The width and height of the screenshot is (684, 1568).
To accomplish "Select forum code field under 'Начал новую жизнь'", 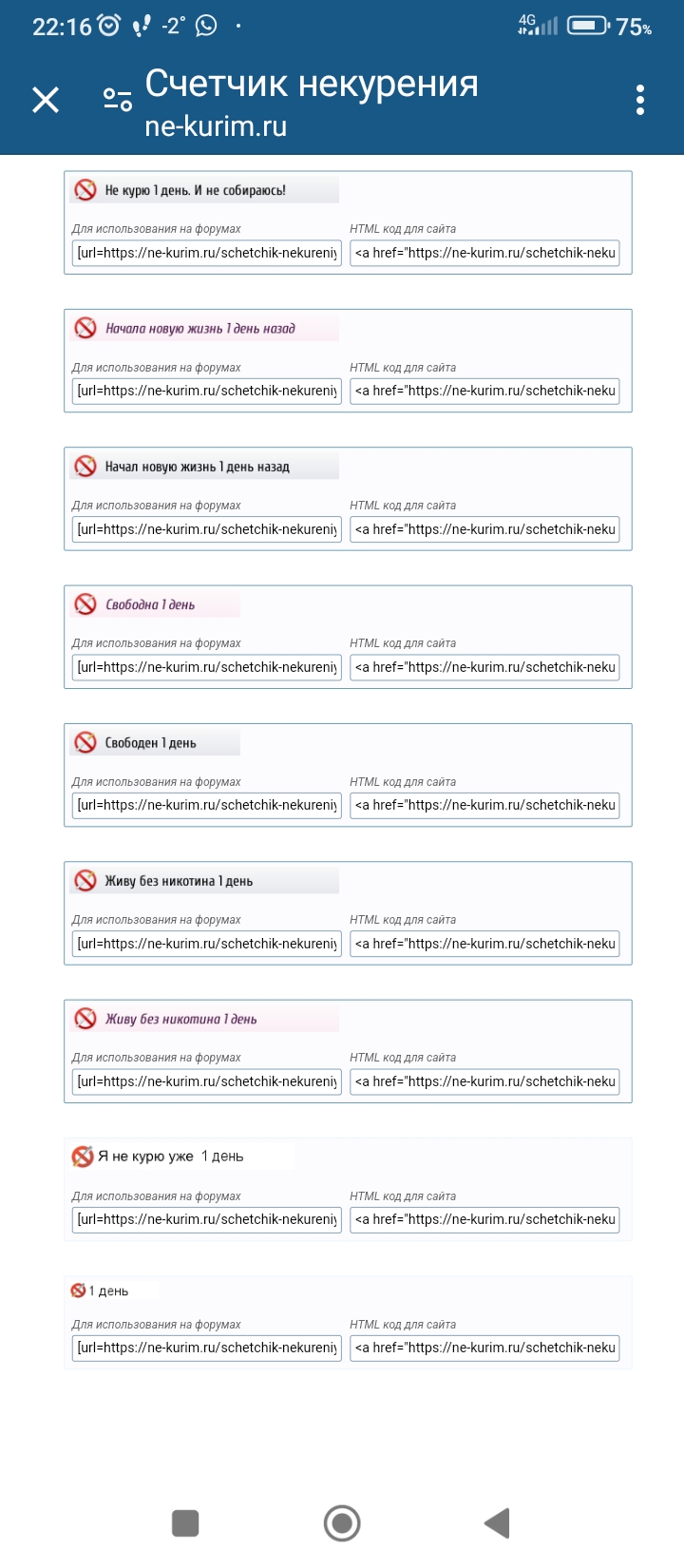I will pos(206,529).
